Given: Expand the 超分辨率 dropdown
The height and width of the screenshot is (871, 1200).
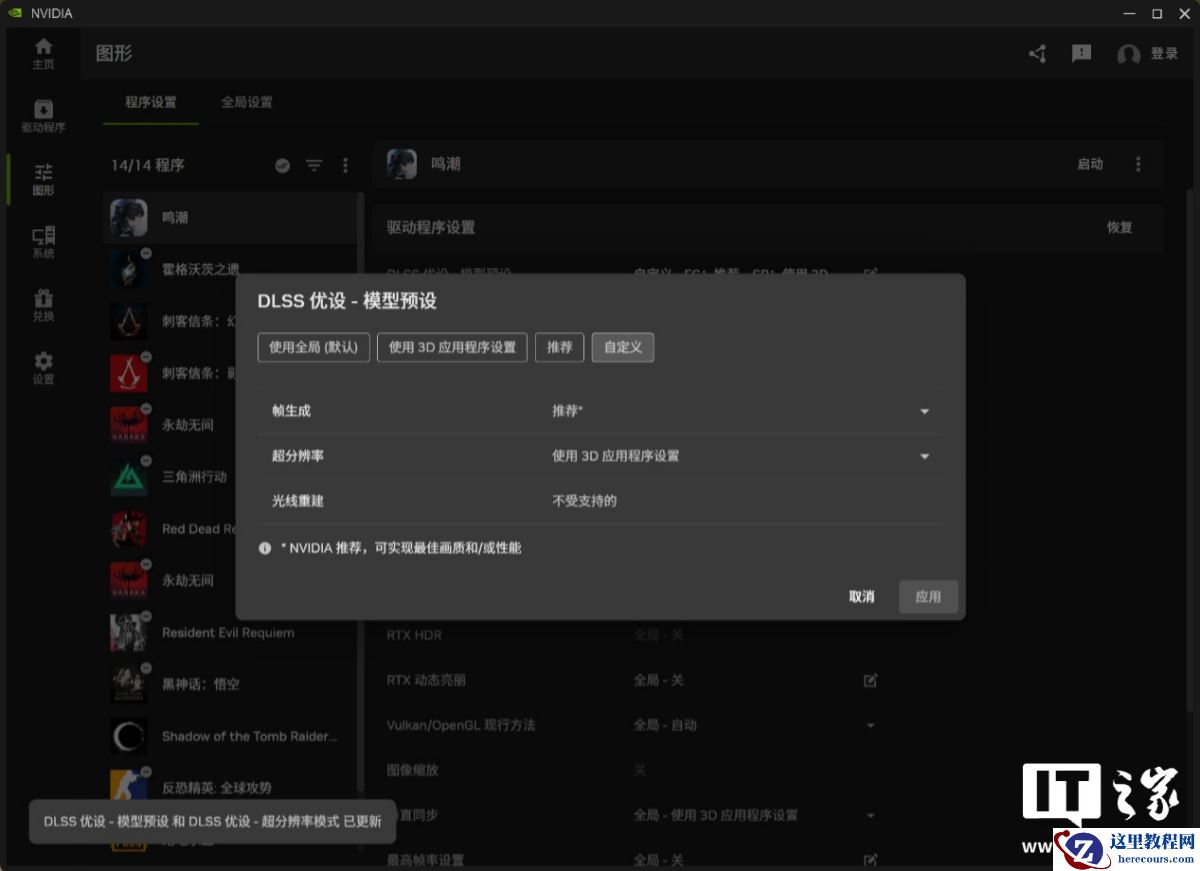Looking at the screenshot, I should (x=740, y=456).
